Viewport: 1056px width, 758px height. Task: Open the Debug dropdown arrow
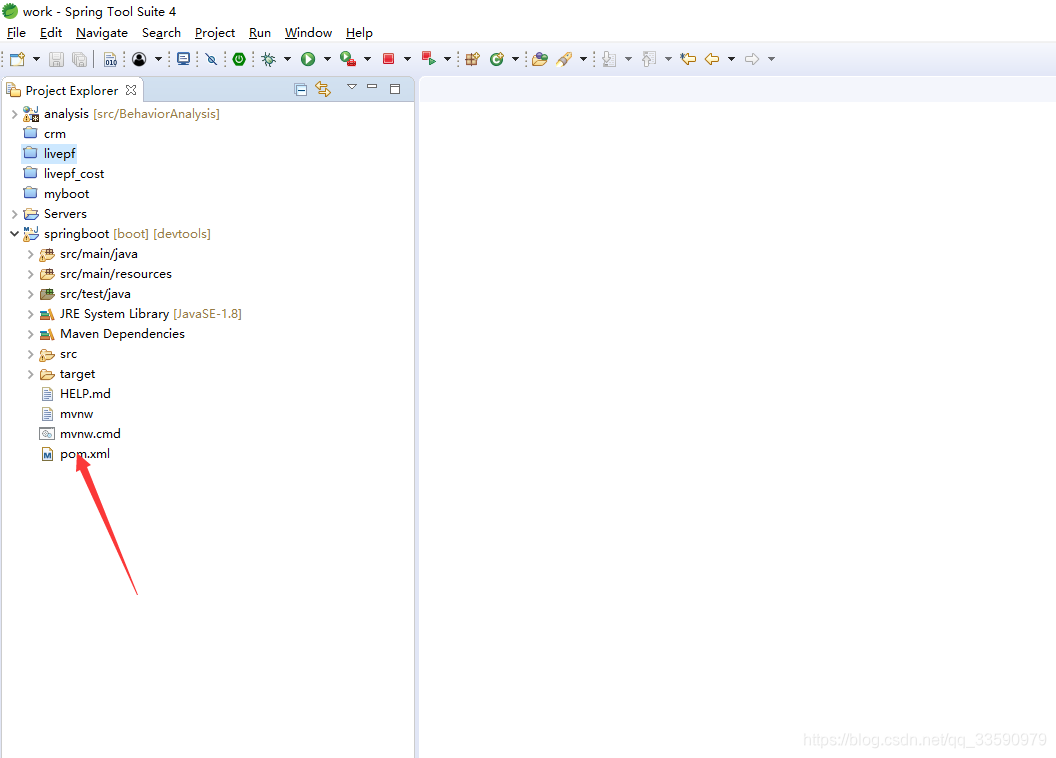click(288, 59)
